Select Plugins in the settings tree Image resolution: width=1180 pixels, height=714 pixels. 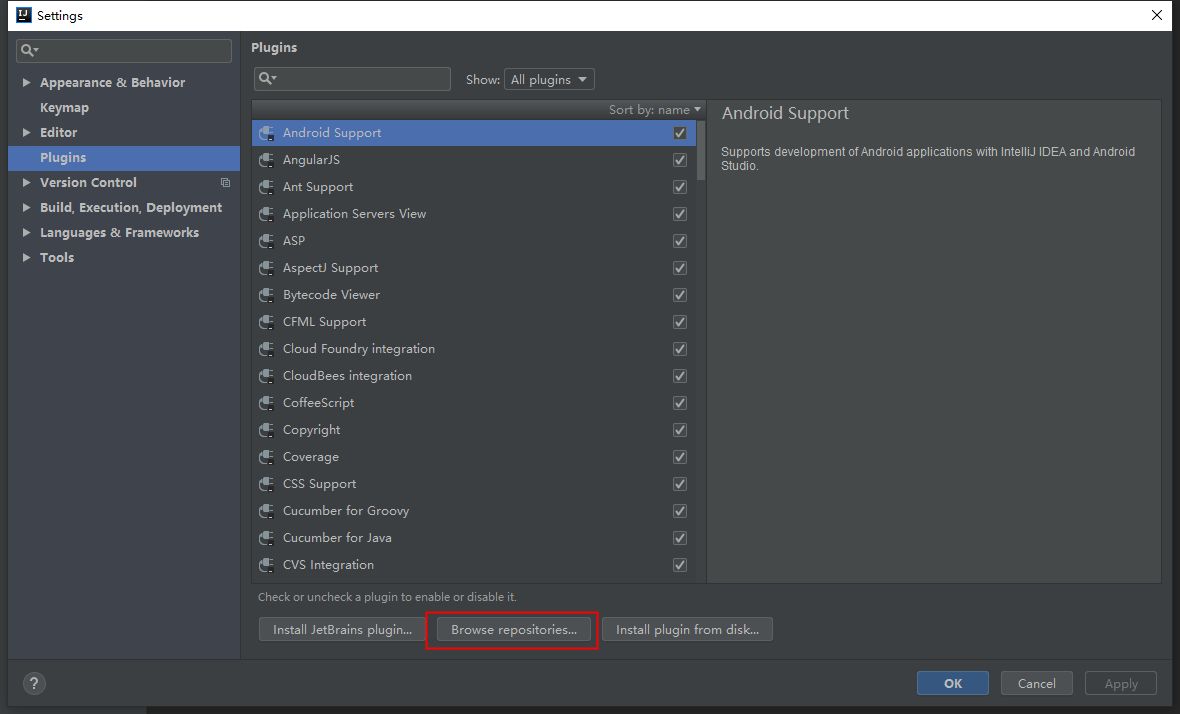[124, 158]
